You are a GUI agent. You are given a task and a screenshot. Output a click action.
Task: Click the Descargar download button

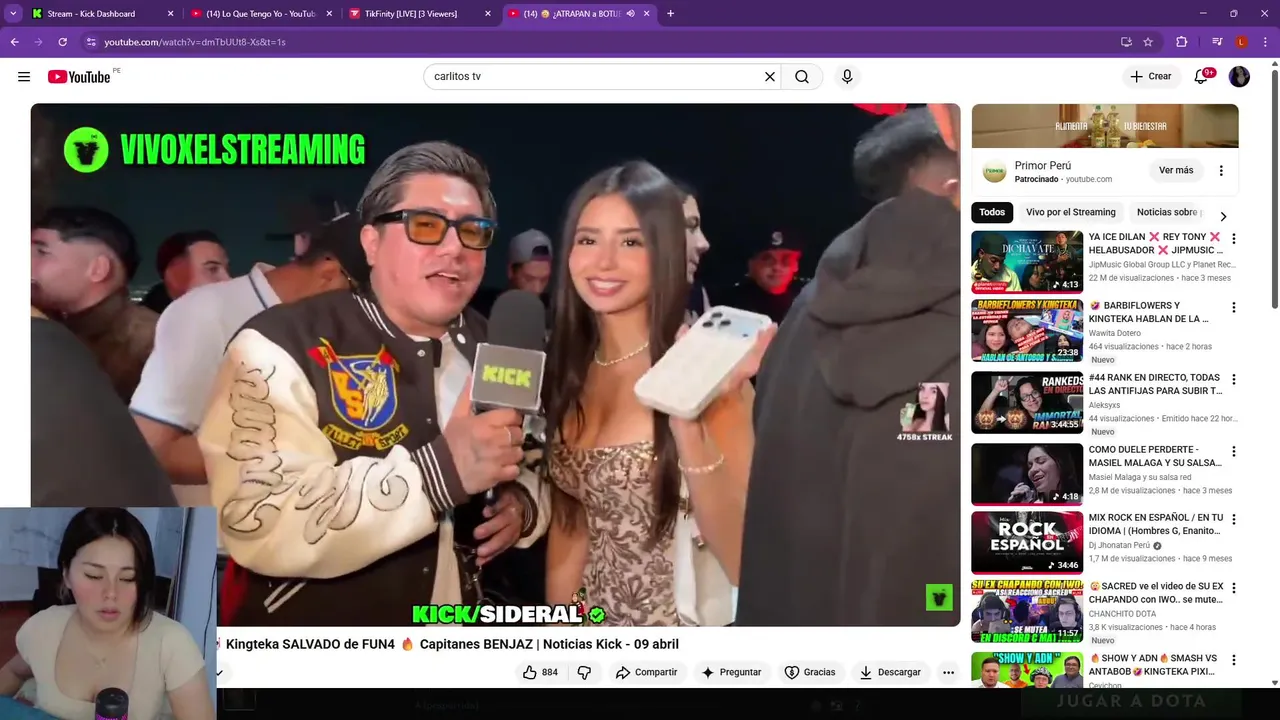coord(890,672)
